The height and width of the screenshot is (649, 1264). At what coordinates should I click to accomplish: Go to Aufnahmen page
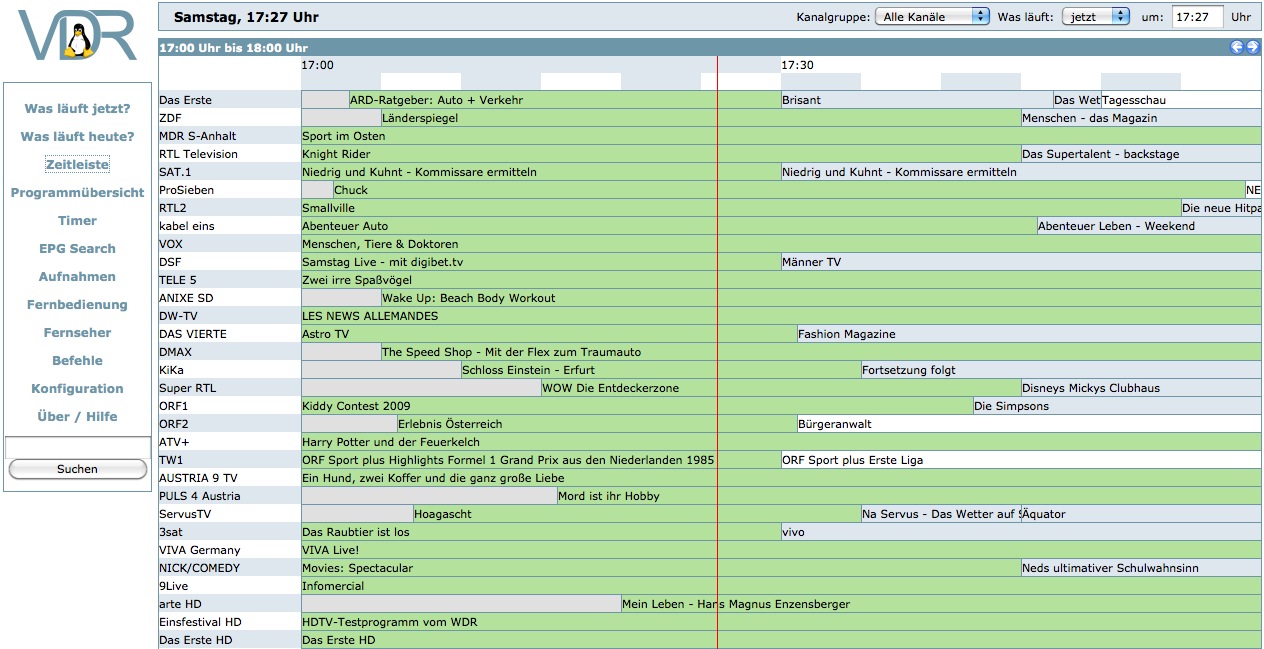[x=77, y=276]
